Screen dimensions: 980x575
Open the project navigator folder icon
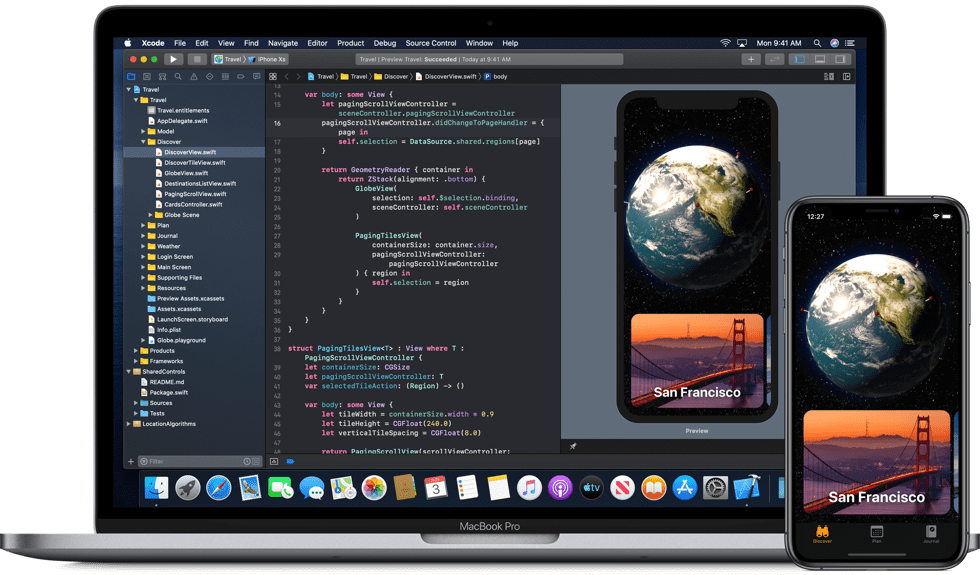(131, 76)
